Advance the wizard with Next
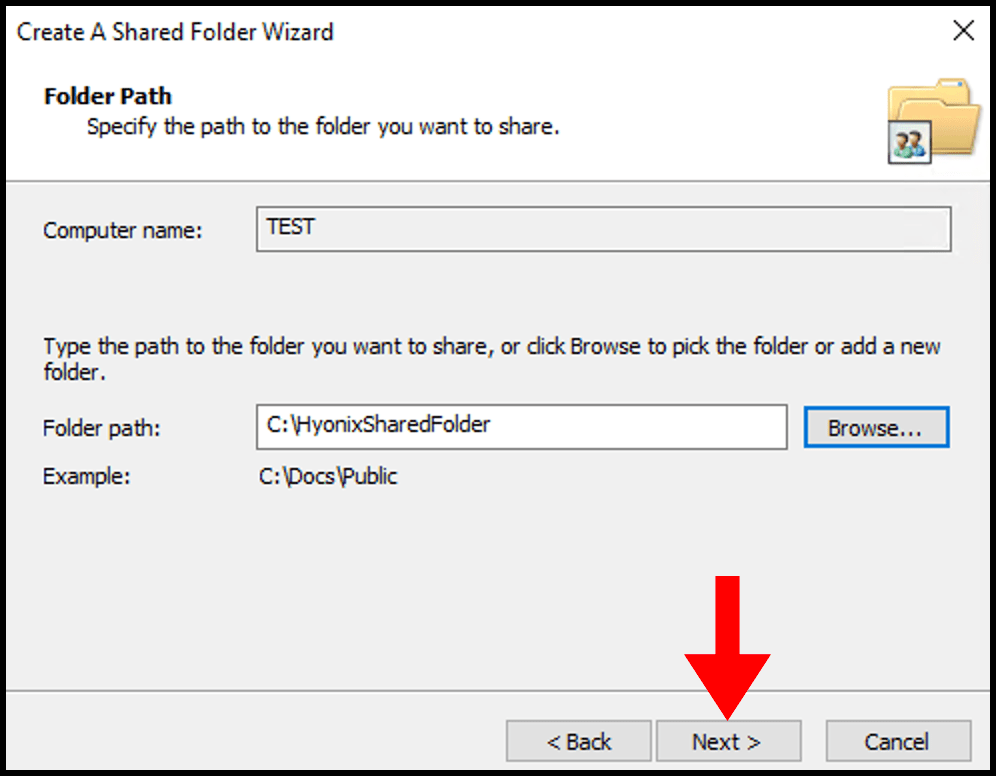The height and width of the screenshot is (776, 996). 729,741
